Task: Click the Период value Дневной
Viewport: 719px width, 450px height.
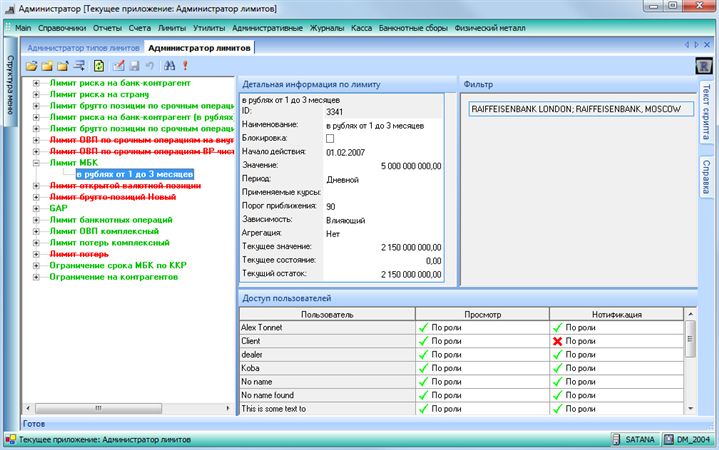Action: point(342,180)
